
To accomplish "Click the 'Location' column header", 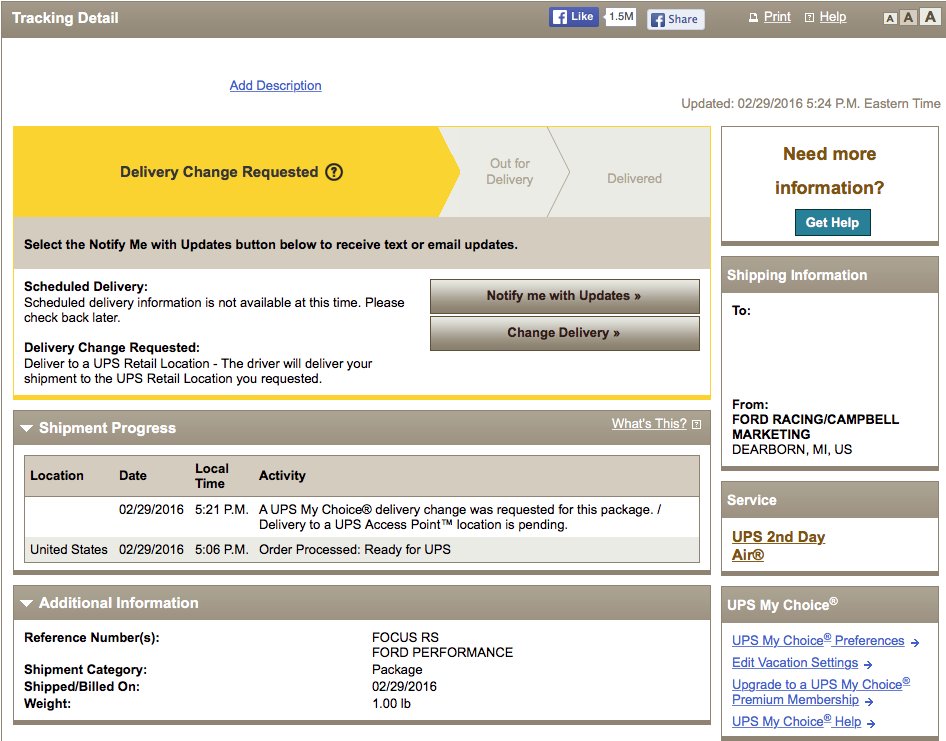I will pos(57,475).
